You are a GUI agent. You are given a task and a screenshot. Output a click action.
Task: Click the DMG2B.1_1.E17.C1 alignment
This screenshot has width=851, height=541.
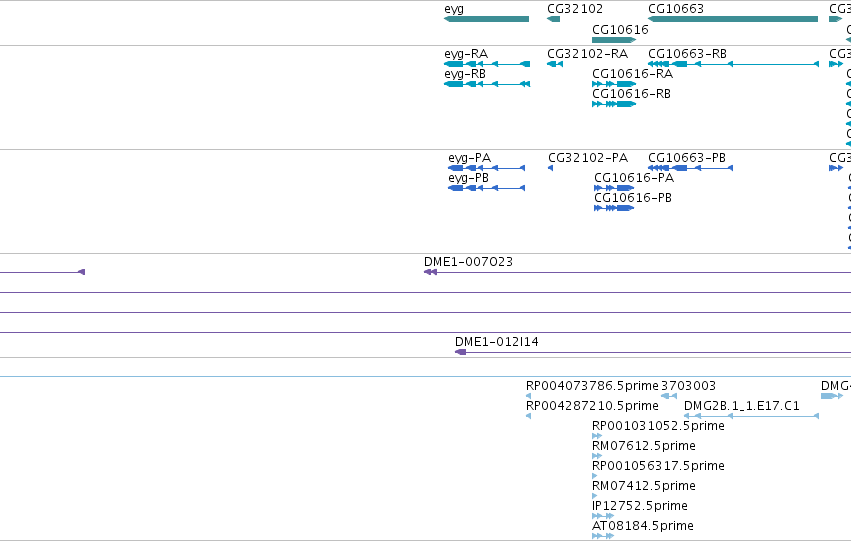pos(751,416)
